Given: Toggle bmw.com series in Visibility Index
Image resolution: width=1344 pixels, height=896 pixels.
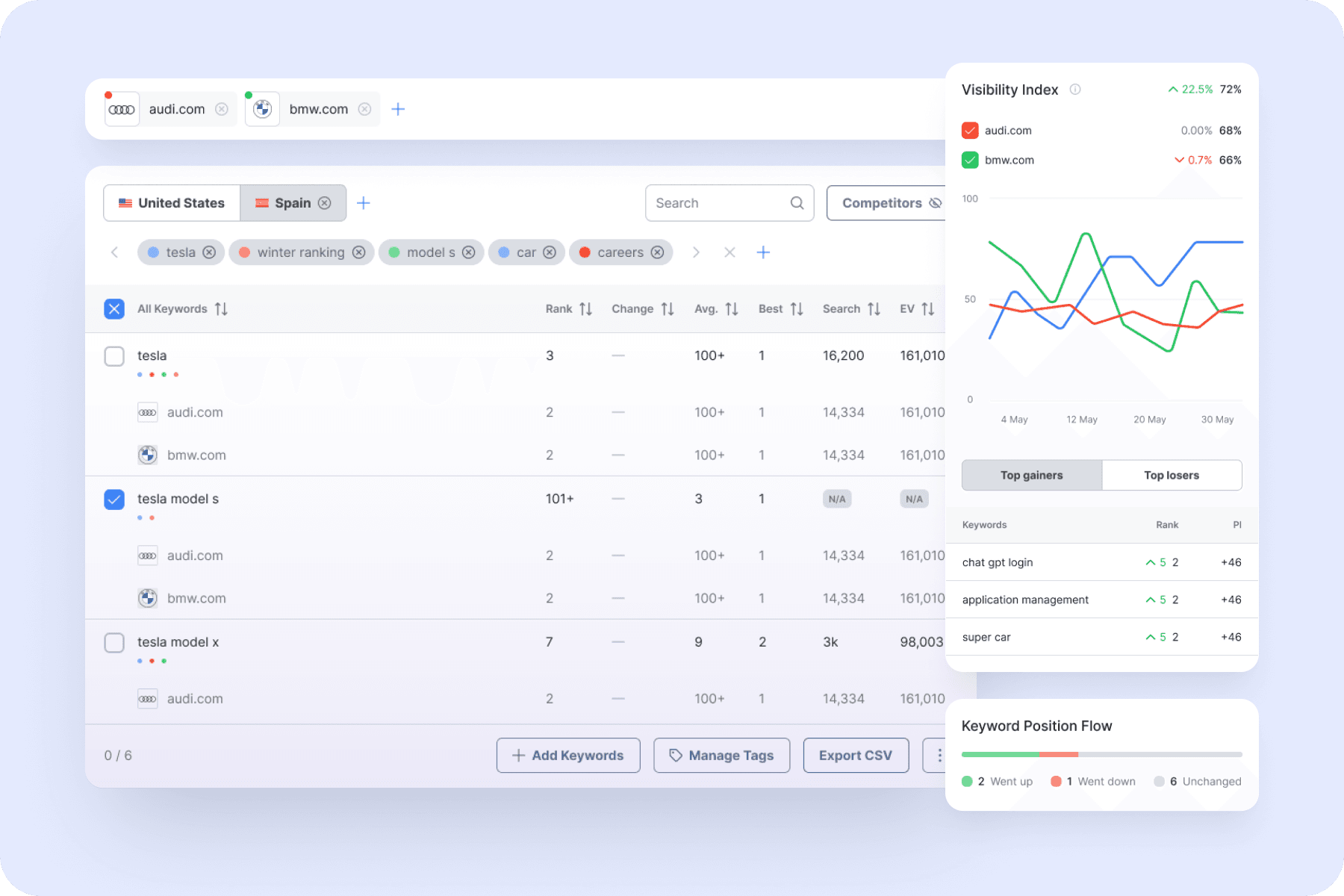Looking at the screenshot, I should 970,161.
